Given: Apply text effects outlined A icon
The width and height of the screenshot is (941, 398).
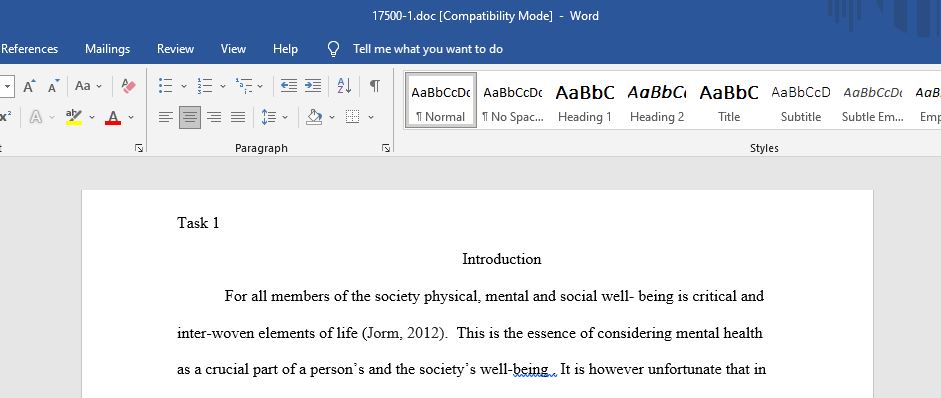Looking at the screenshot, I should pos(35,117).
